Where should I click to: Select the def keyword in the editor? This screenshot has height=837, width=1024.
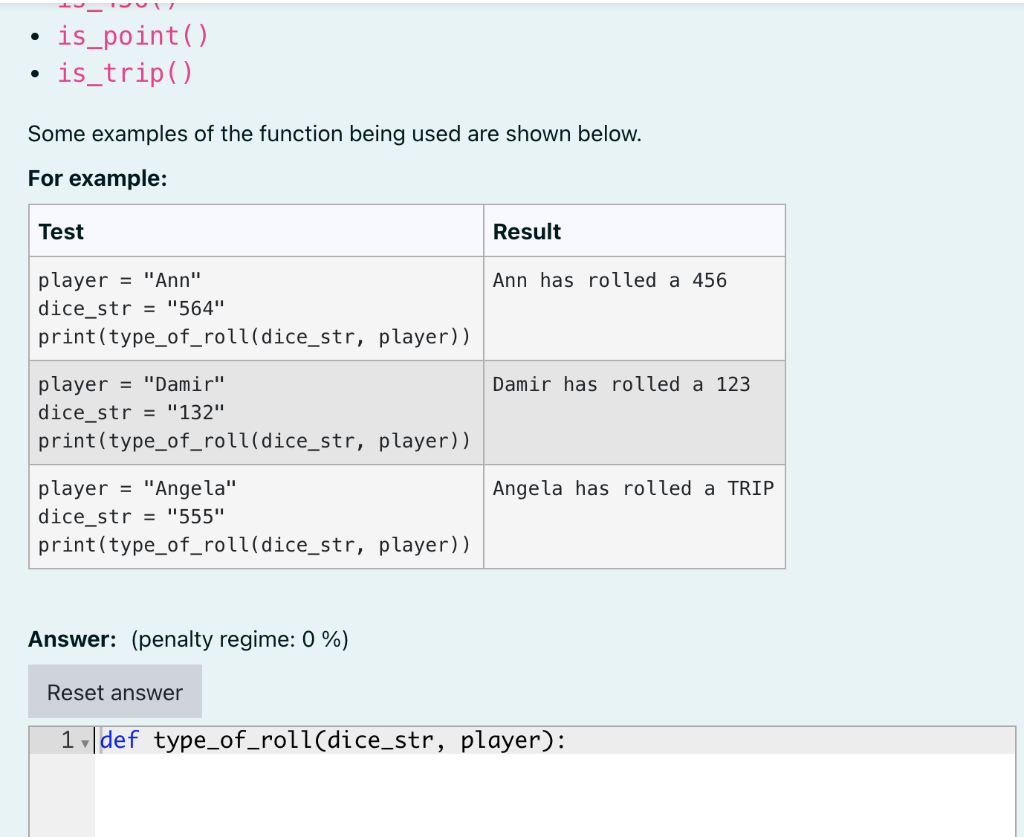122,740
